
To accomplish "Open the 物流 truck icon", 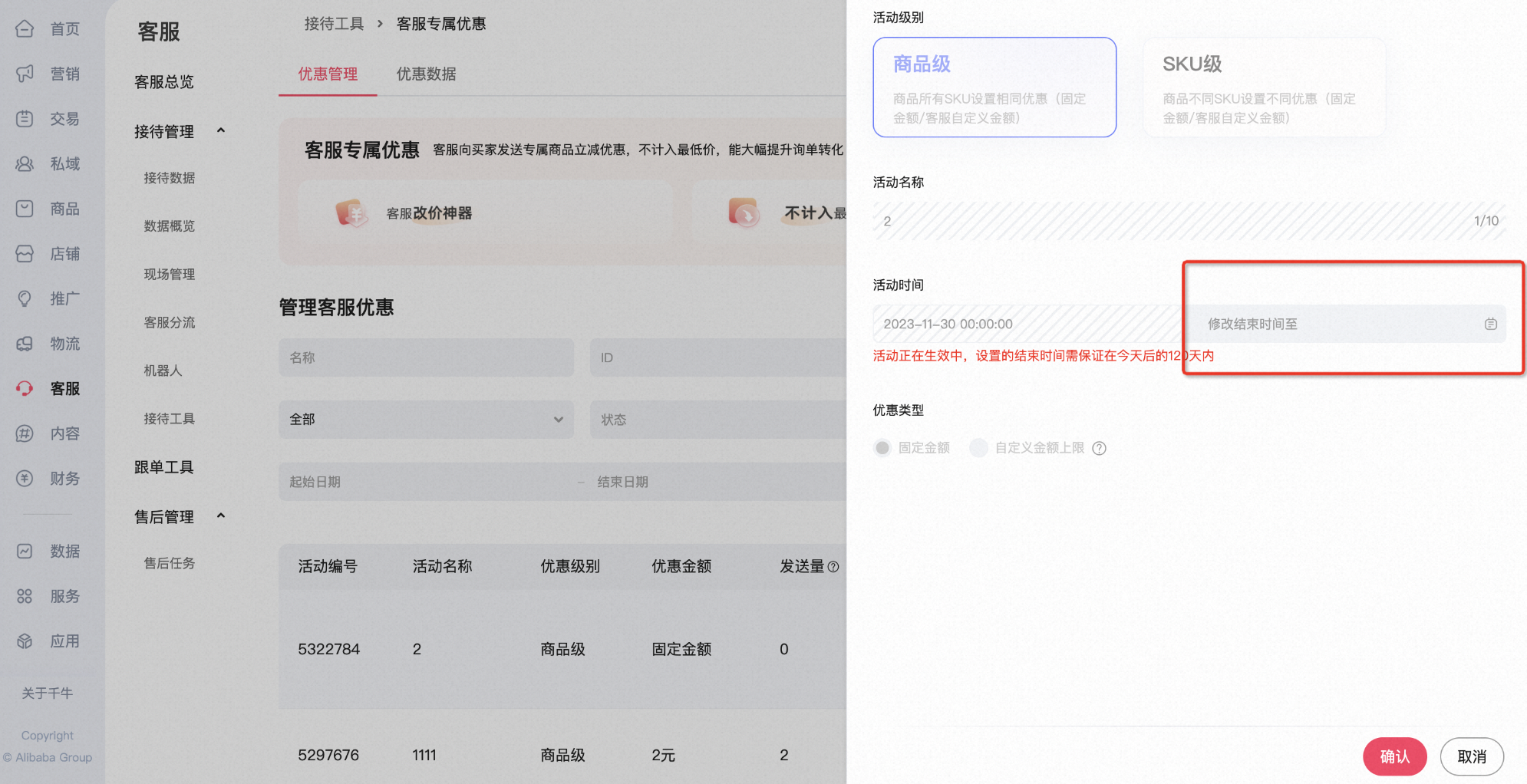I will point(25,344).
